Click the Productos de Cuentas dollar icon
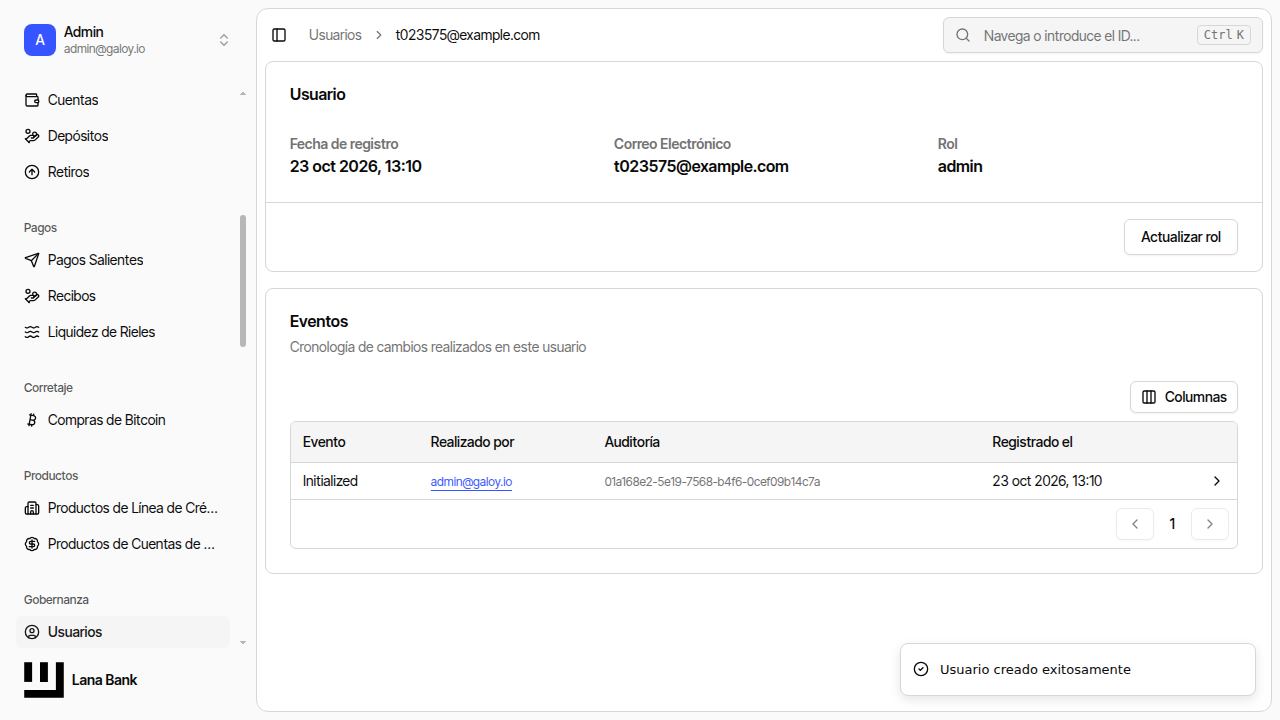 point(32,544)
